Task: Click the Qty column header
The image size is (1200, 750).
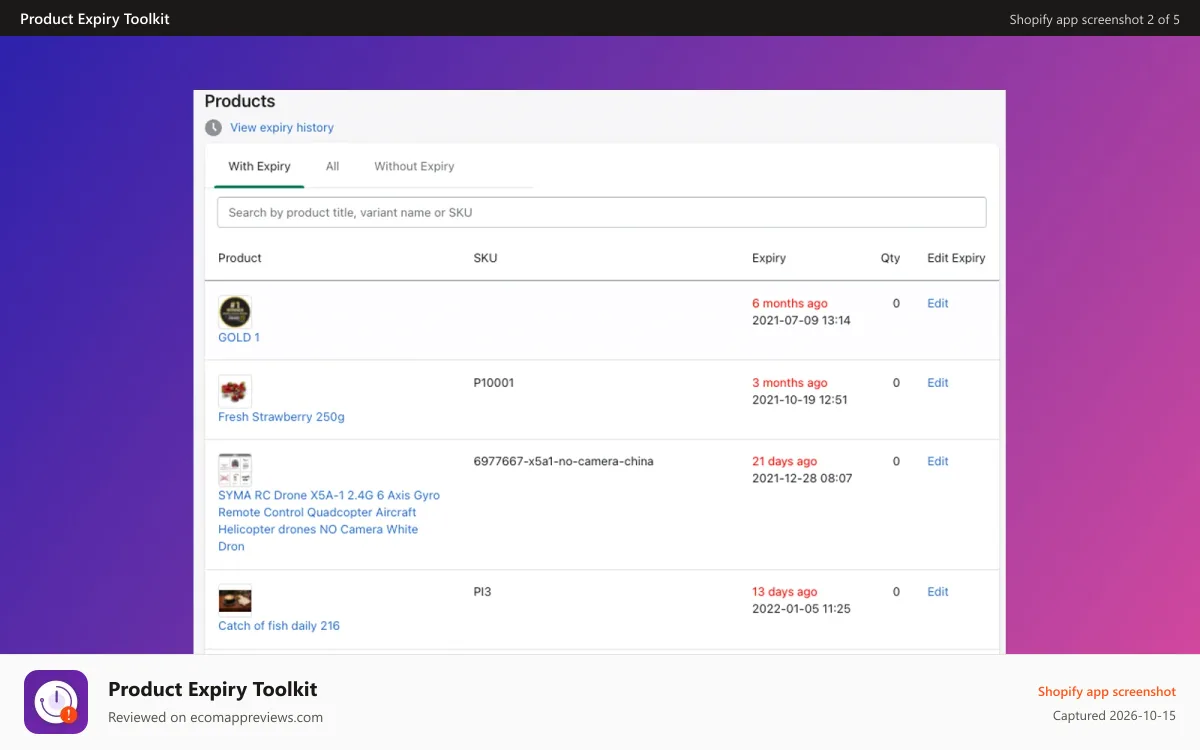Action: pos(890,258)
